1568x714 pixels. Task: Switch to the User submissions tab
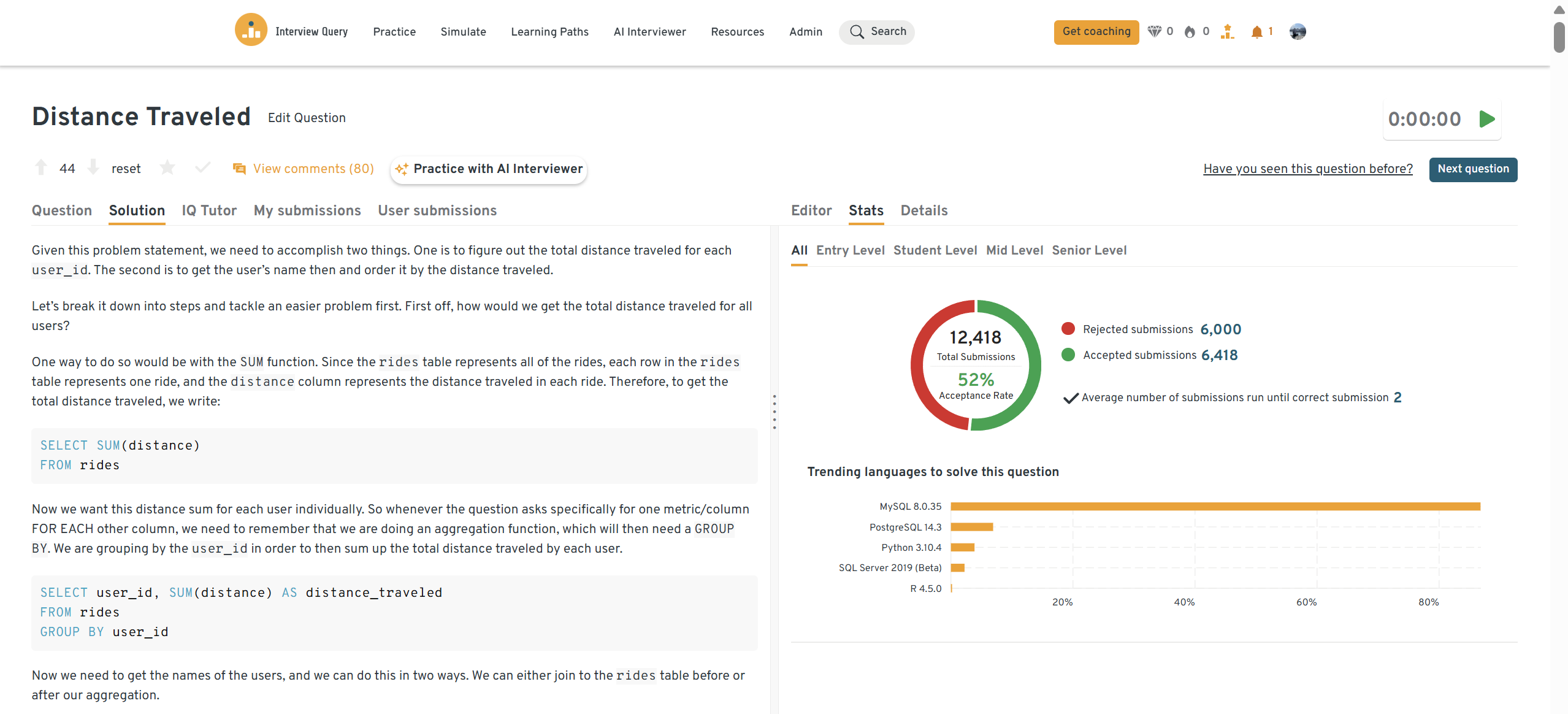437,210
